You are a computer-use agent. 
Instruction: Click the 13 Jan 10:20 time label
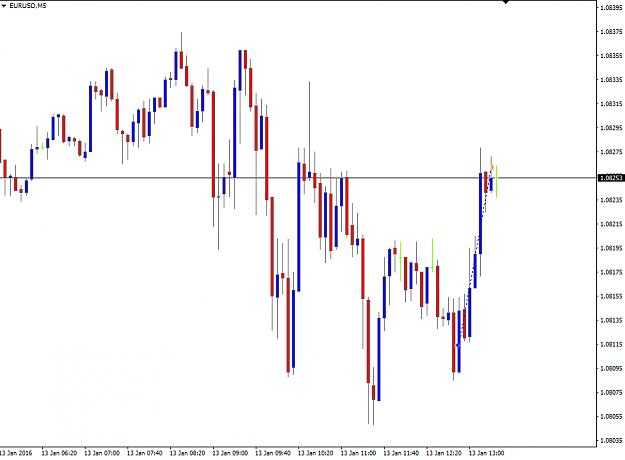click(x=316, y=453)
